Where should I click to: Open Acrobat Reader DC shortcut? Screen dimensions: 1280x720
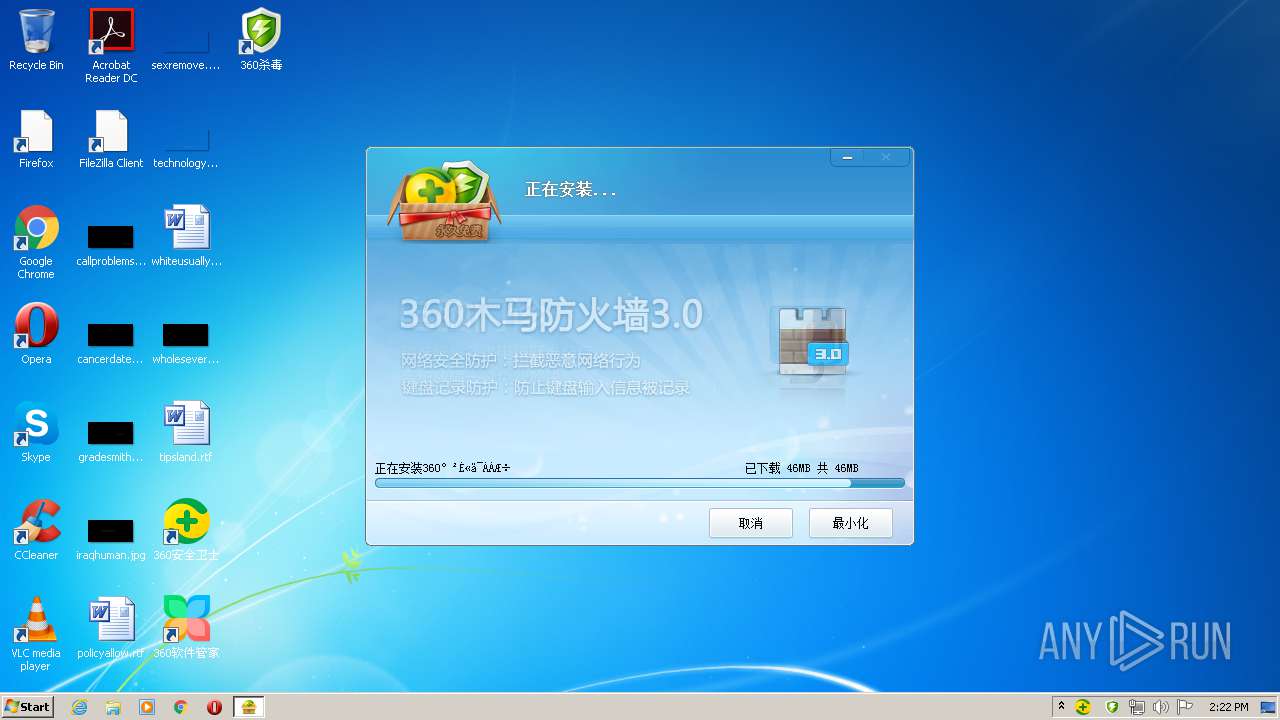pos(111,45)
